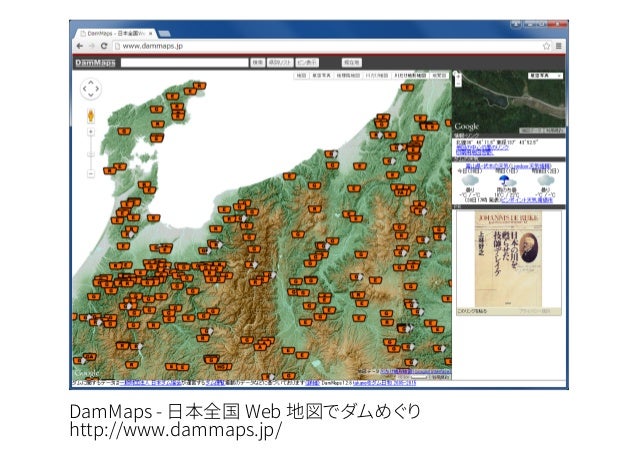Open the 県別リスト prefecture list button
The width and height of the screenshot is (638, 455).
click(280, 63)
